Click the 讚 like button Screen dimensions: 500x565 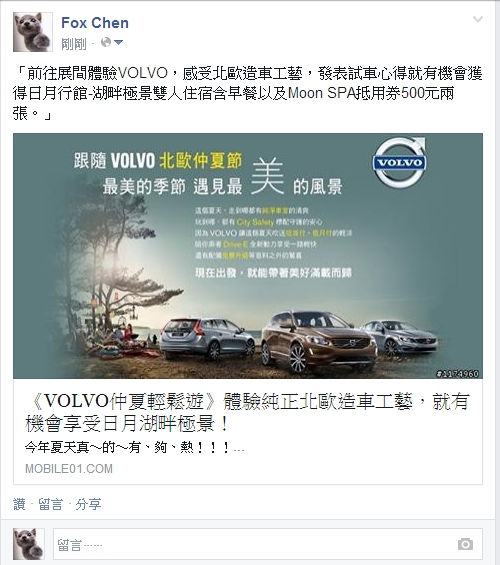(x=19, y=504)
